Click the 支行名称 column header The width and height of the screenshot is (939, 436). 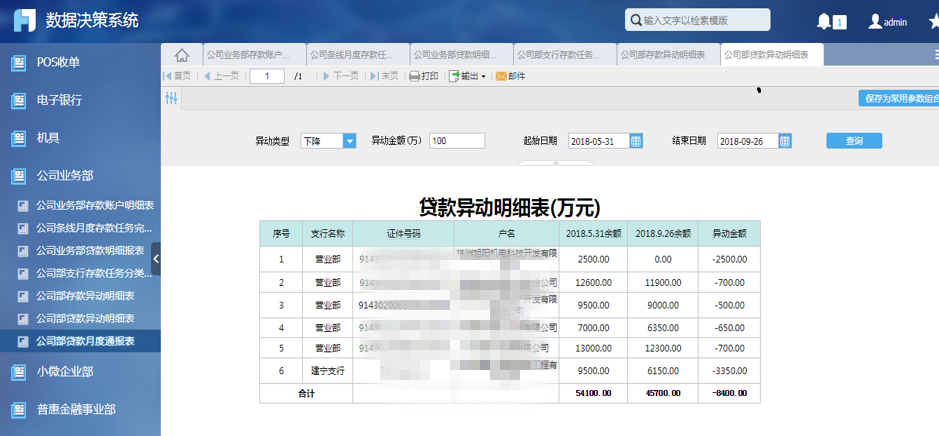[x=328, y=234]
